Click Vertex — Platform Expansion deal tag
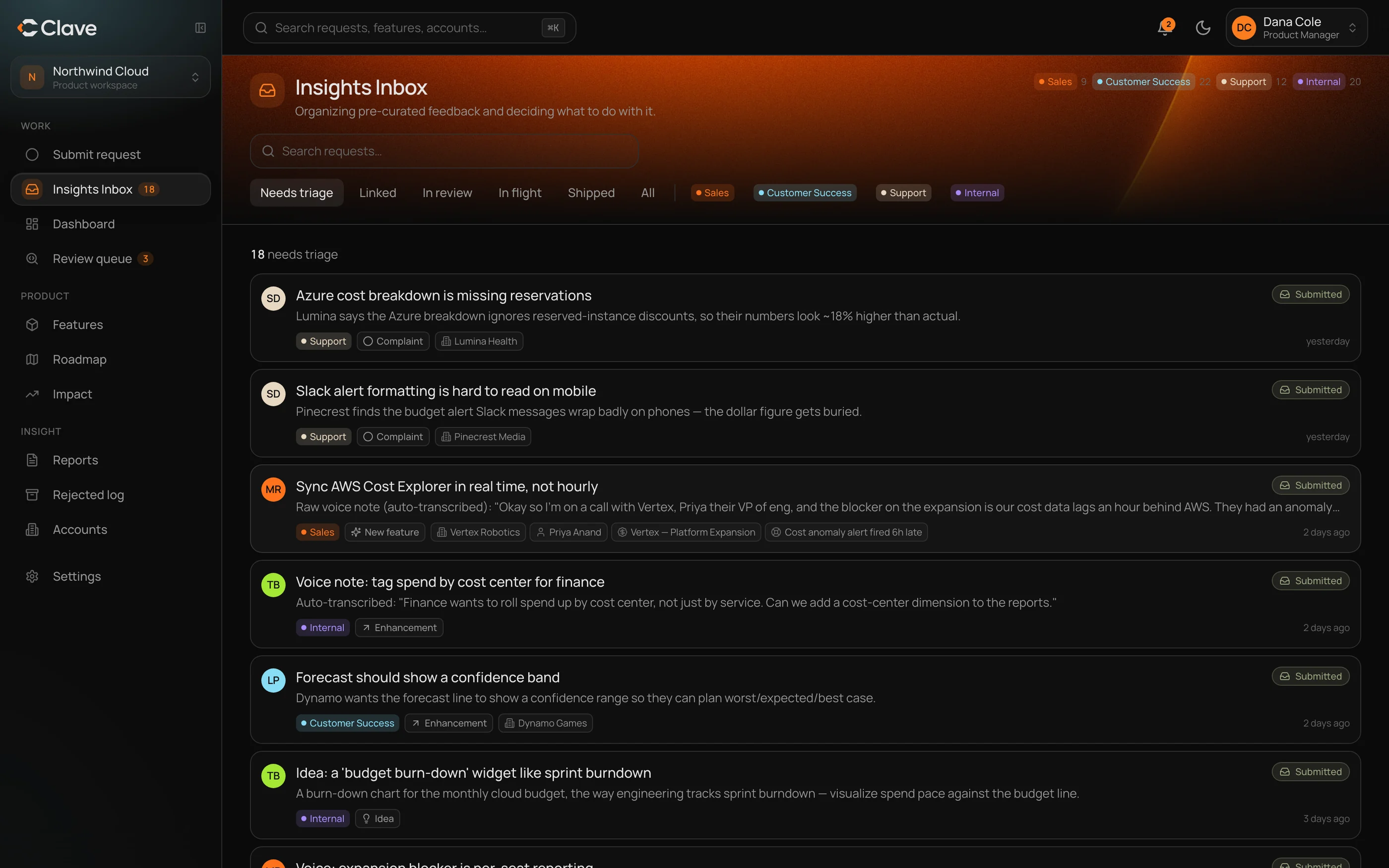 tap(687, 532)
